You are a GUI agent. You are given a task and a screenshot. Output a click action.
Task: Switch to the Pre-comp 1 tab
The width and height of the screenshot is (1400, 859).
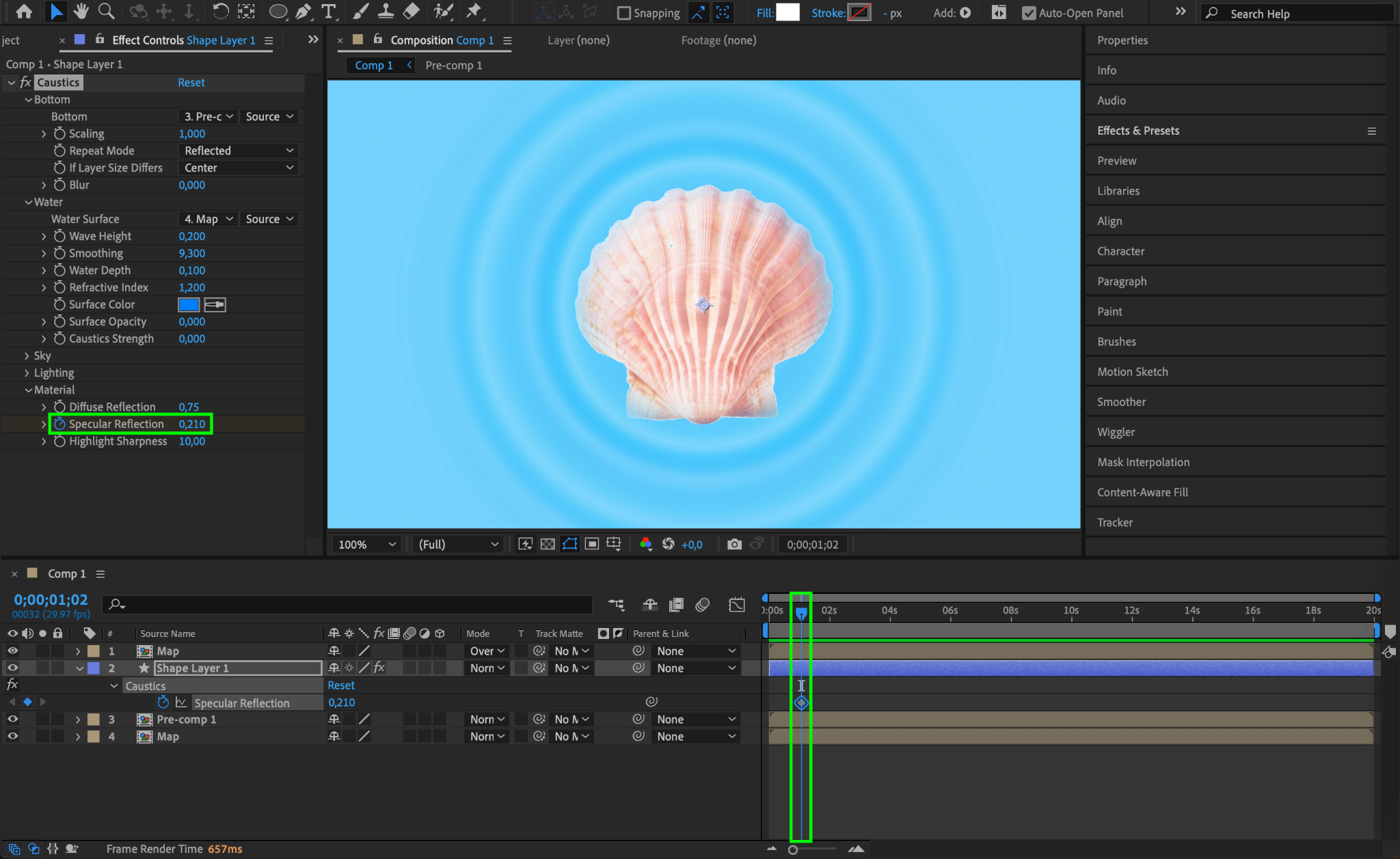(453, 66)
